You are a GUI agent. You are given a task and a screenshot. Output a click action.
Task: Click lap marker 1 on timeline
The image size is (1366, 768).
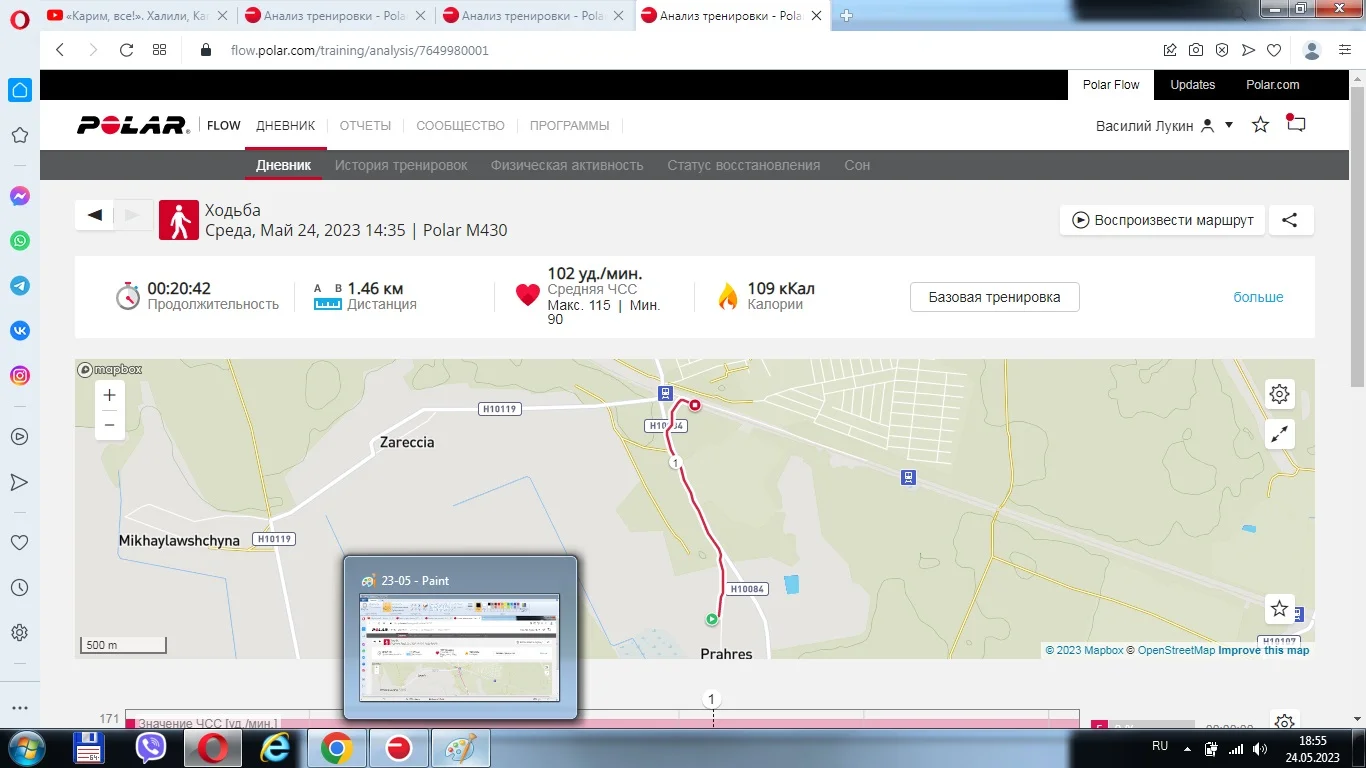[712, 699]
